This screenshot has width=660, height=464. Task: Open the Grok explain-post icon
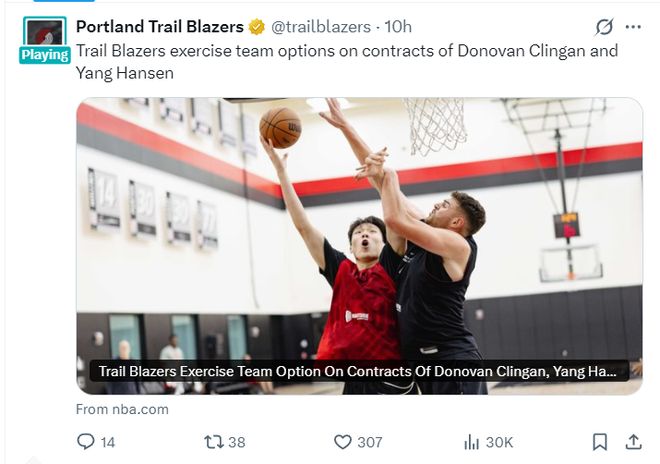604,27
